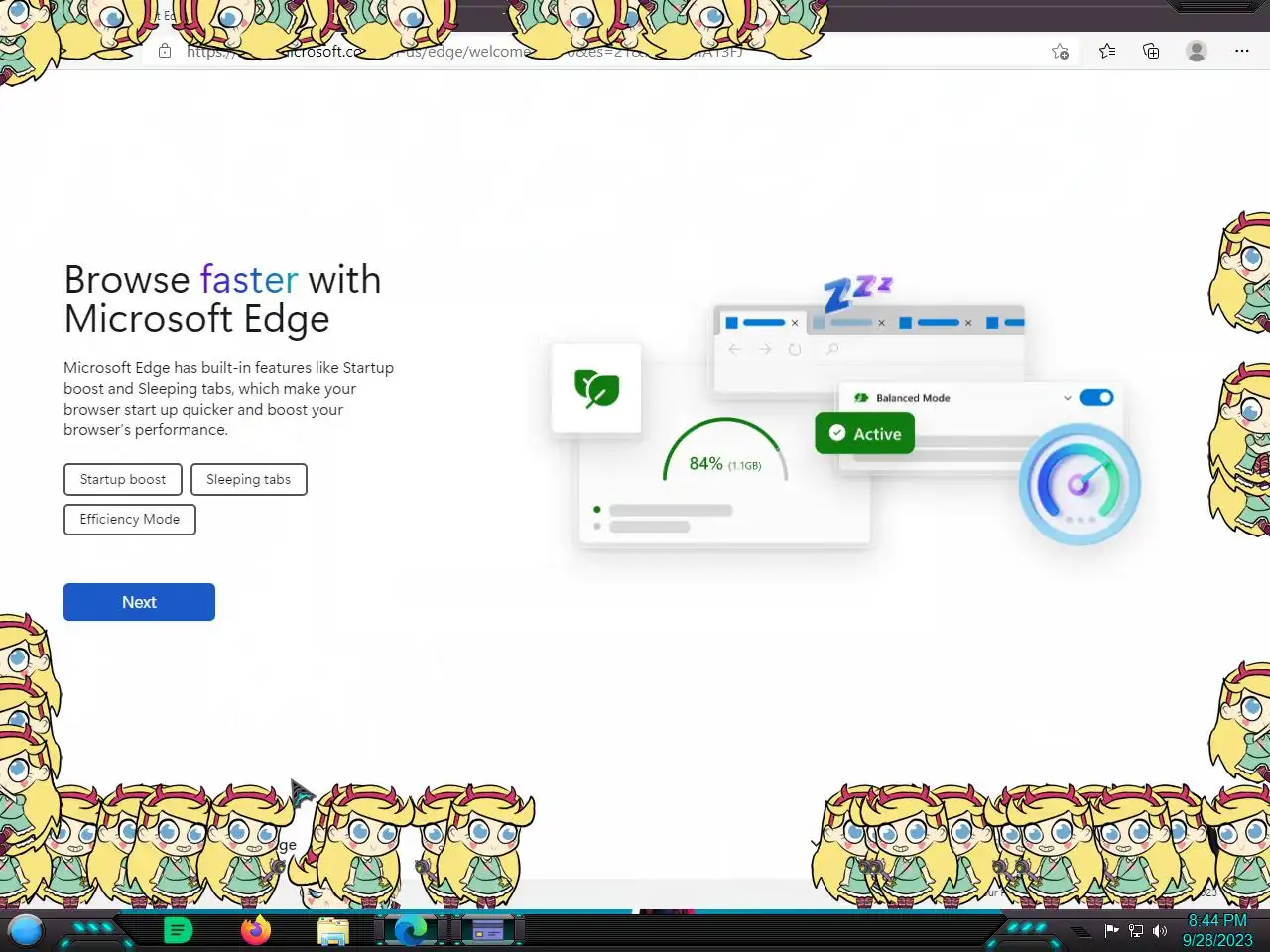Open the Edge profile avatar
This screenshot has height=952, width=1270.
point(1197,51)
